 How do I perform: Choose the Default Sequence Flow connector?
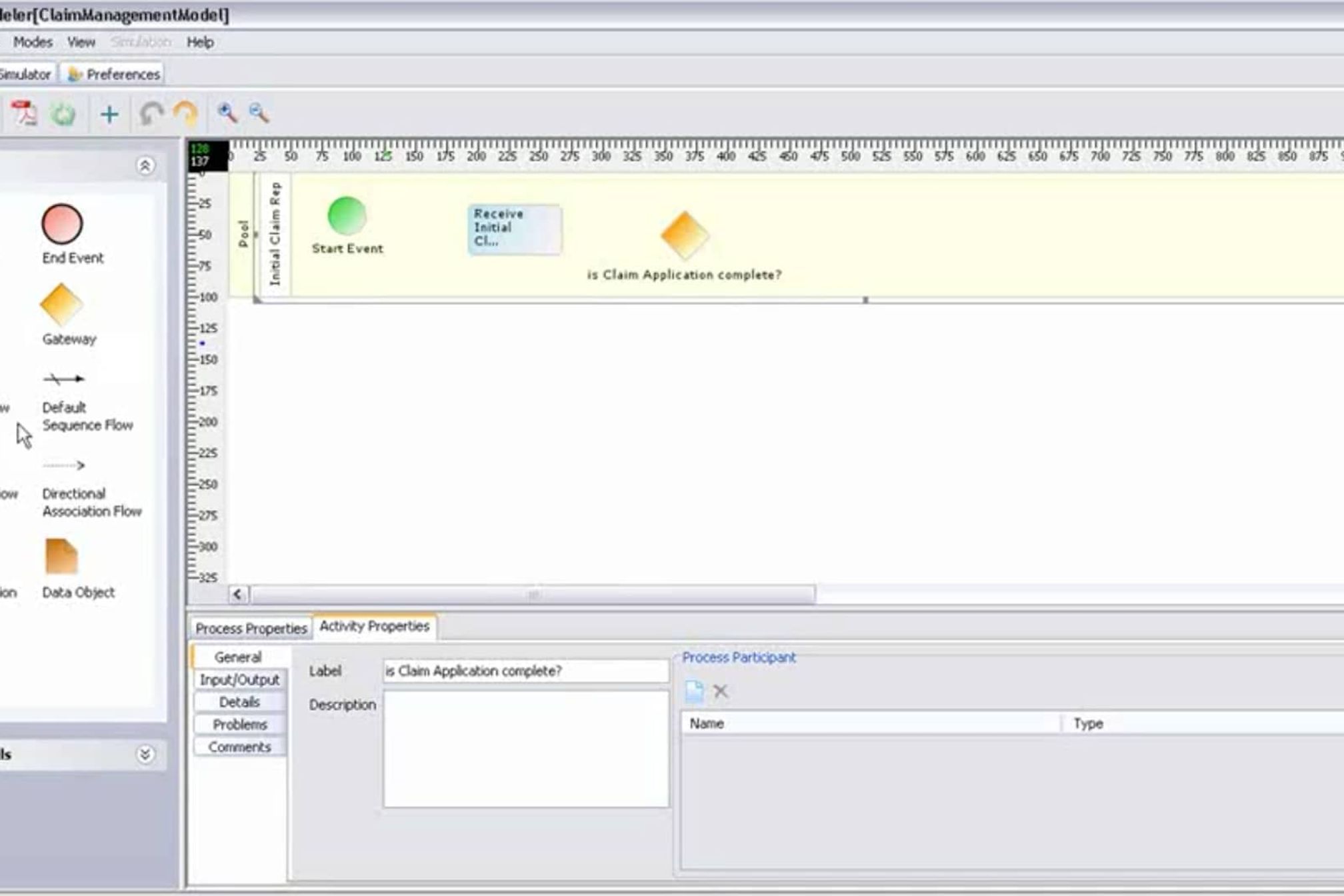(x=64, y=379)
